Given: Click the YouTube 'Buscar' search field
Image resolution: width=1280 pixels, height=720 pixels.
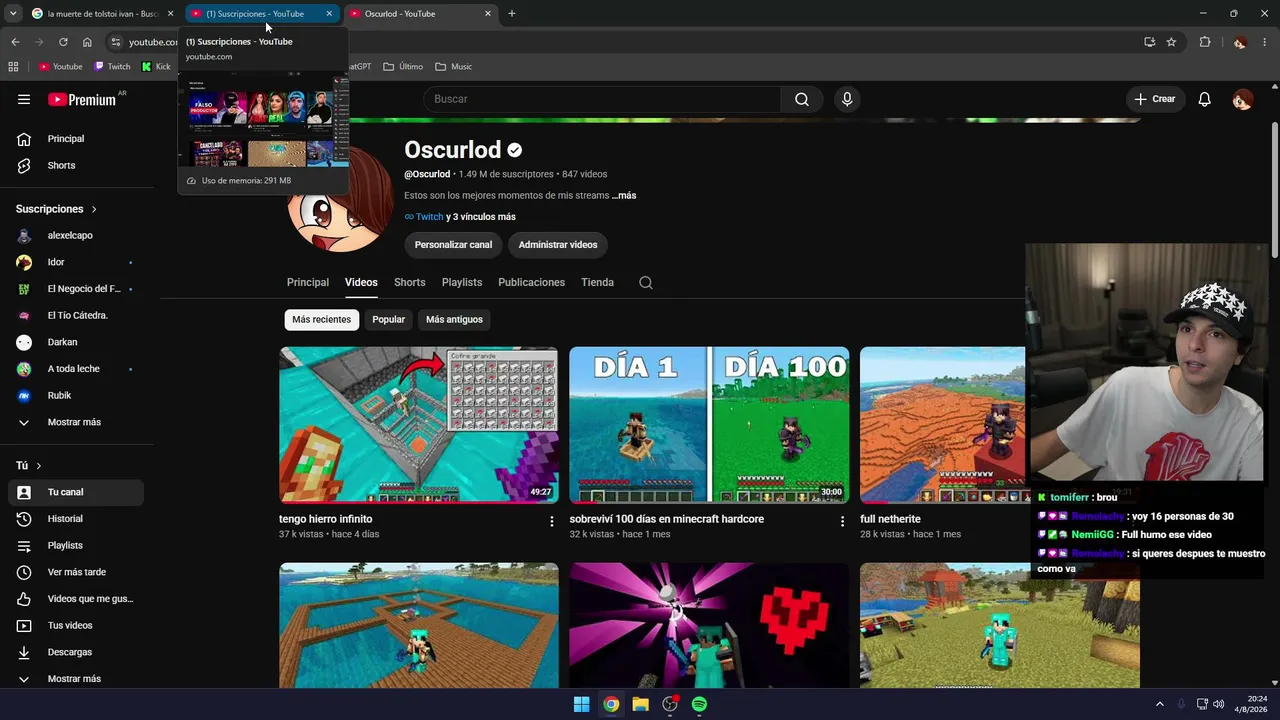Looking at the screenshot, I should pyautogui.click(x=602, y=99).
